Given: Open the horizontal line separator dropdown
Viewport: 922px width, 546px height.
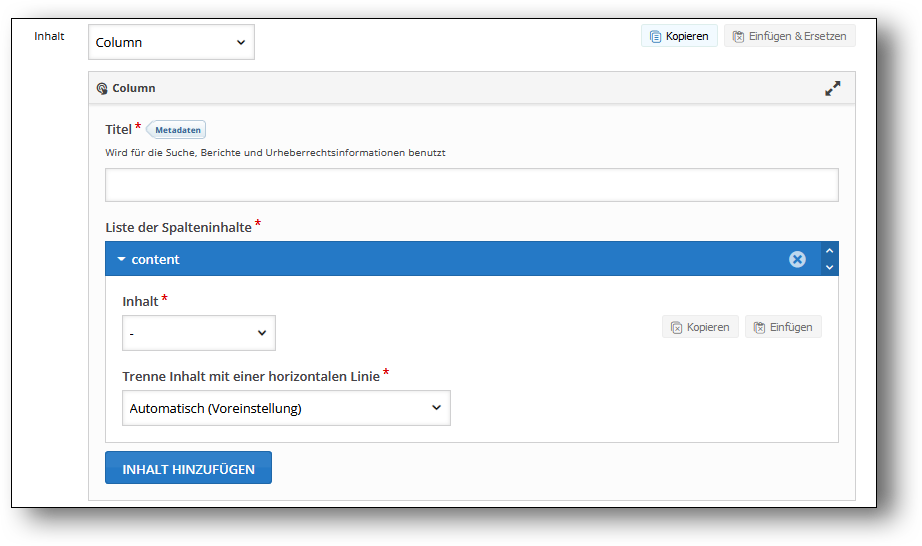Looking at the screenshot, I should 286,408.
